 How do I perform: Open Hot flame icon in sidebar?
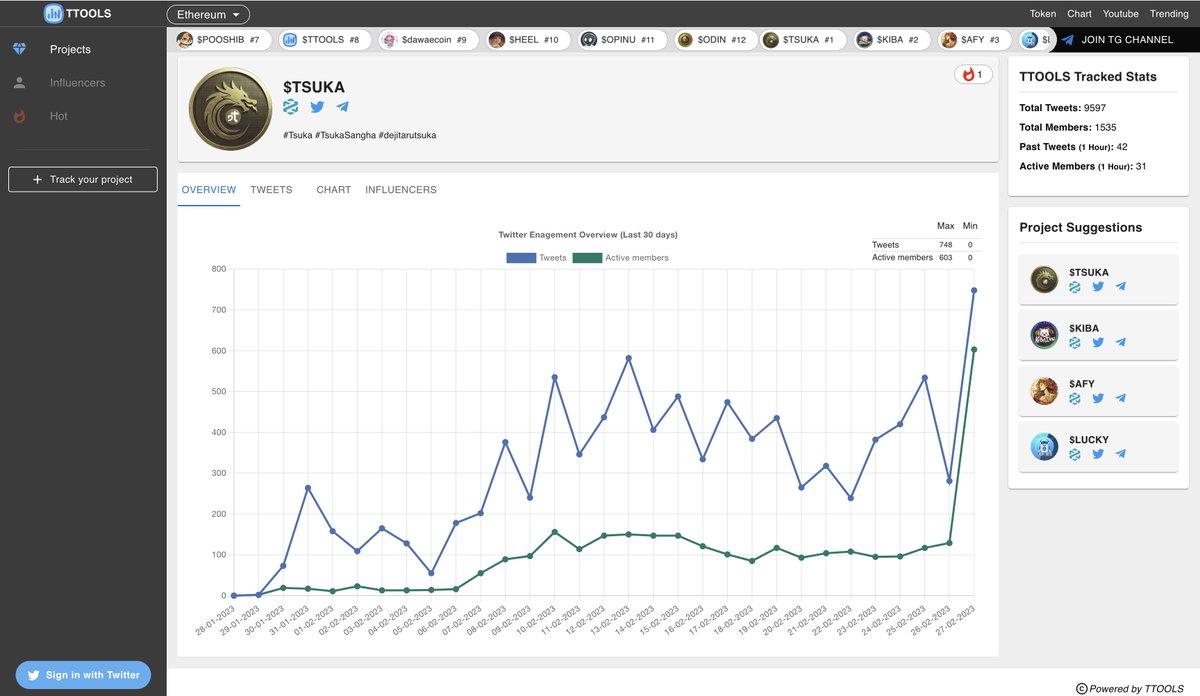pos(19,116)
